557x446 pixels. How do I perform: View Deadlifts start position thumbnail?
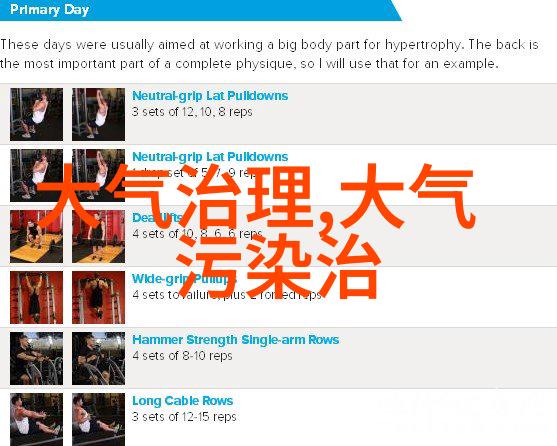click(37, 236)
